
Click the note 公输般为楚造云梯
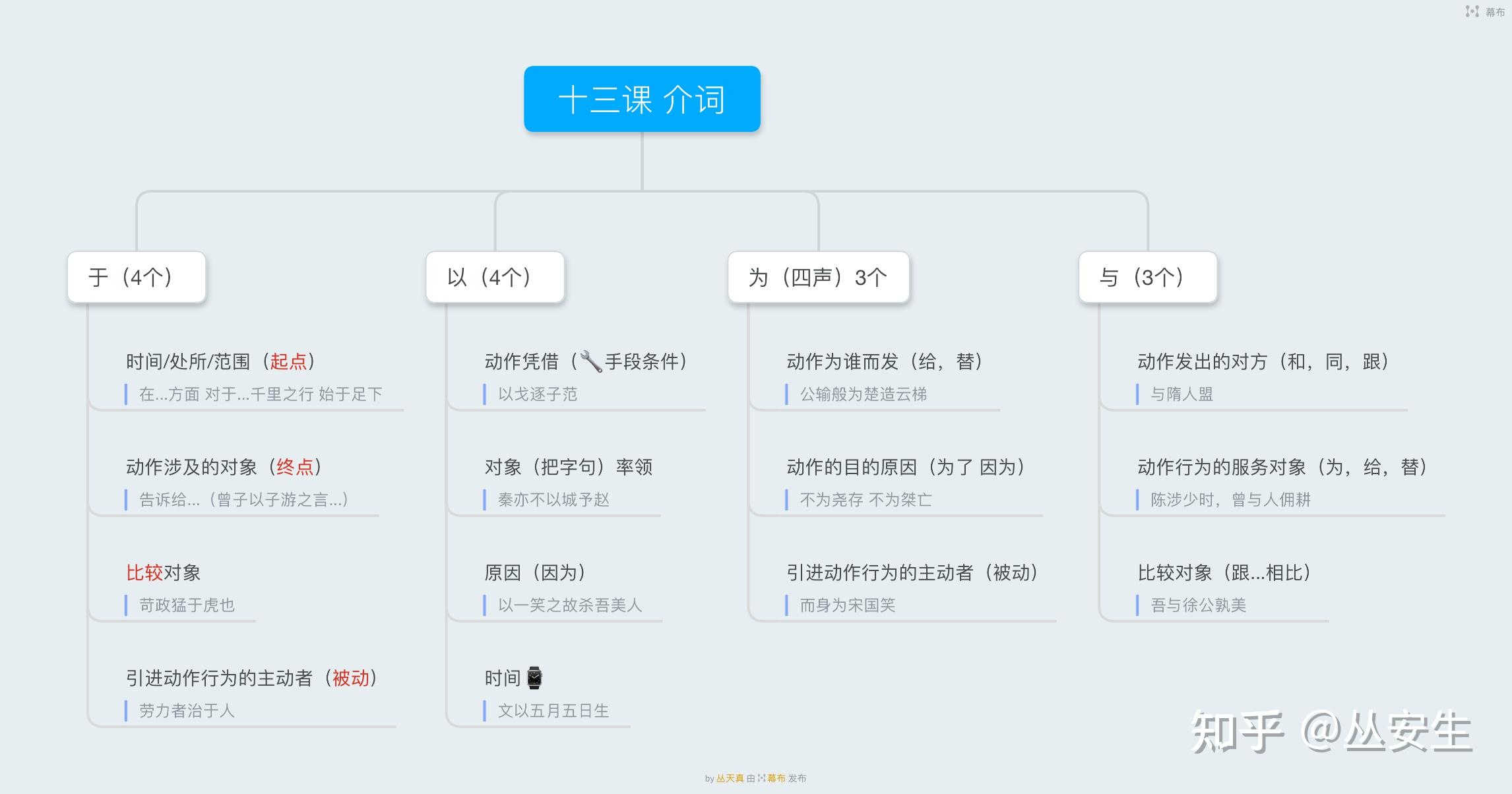(864, 394)
